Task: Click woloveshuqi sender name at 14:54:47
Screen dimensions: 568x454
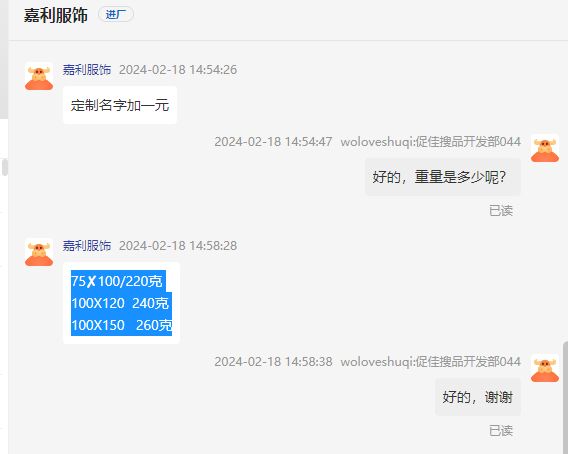Action: 431,142
